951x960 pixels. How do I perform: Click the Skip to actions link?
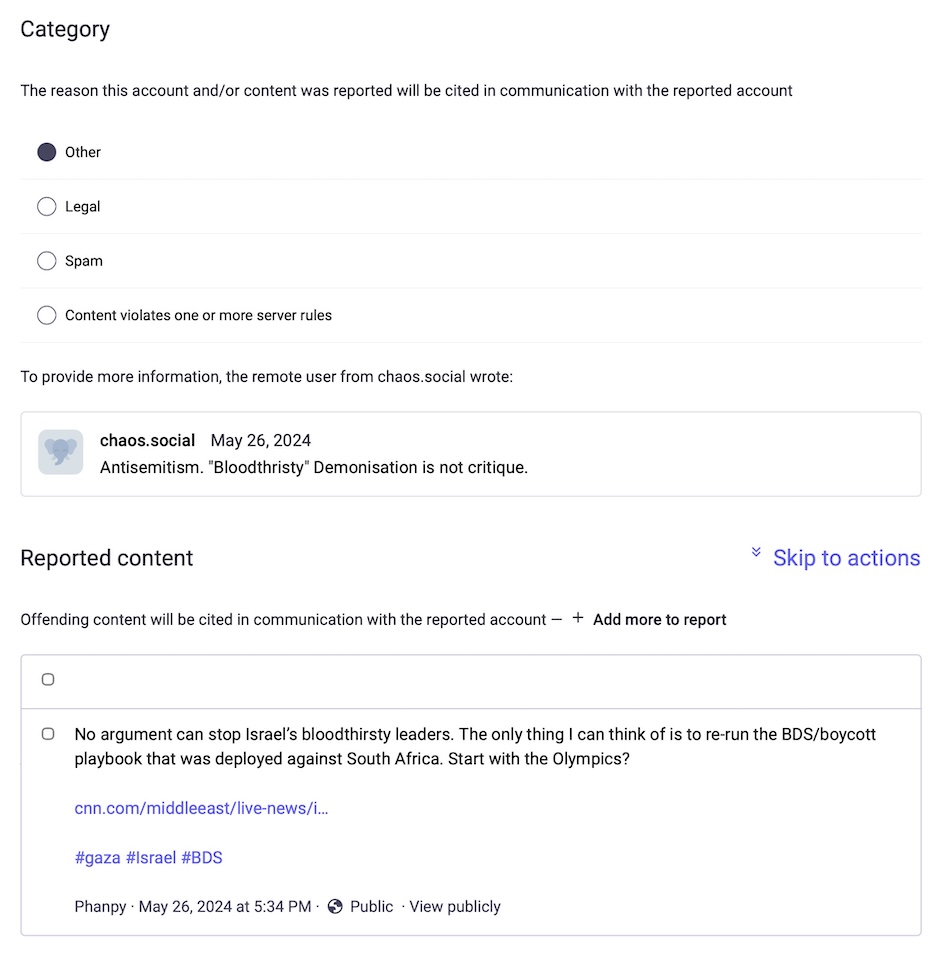point(846,557)
